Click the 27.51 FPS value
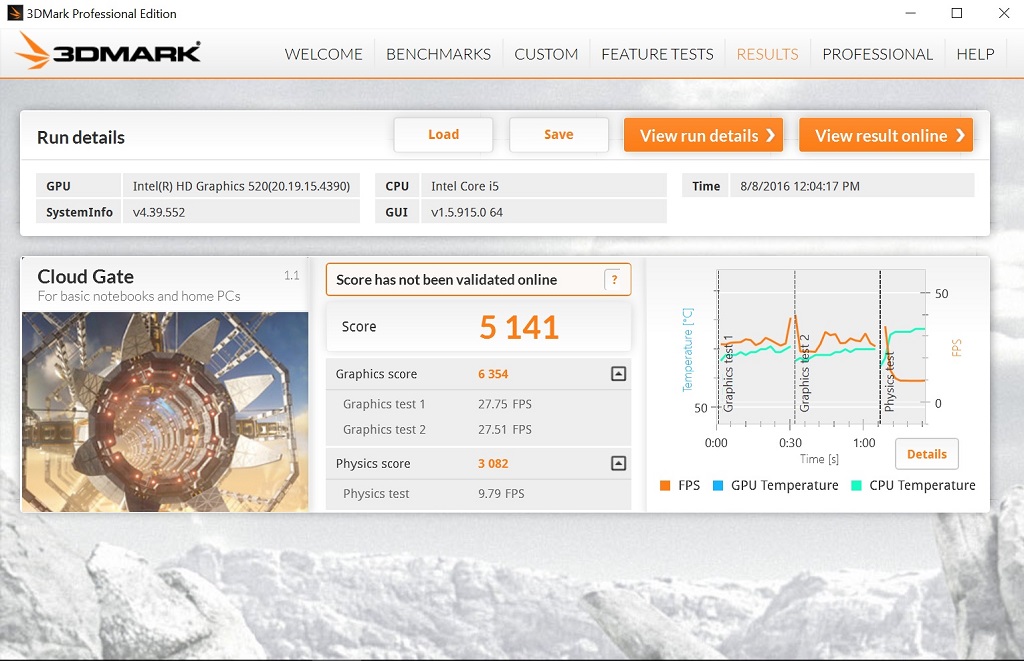 505,430
